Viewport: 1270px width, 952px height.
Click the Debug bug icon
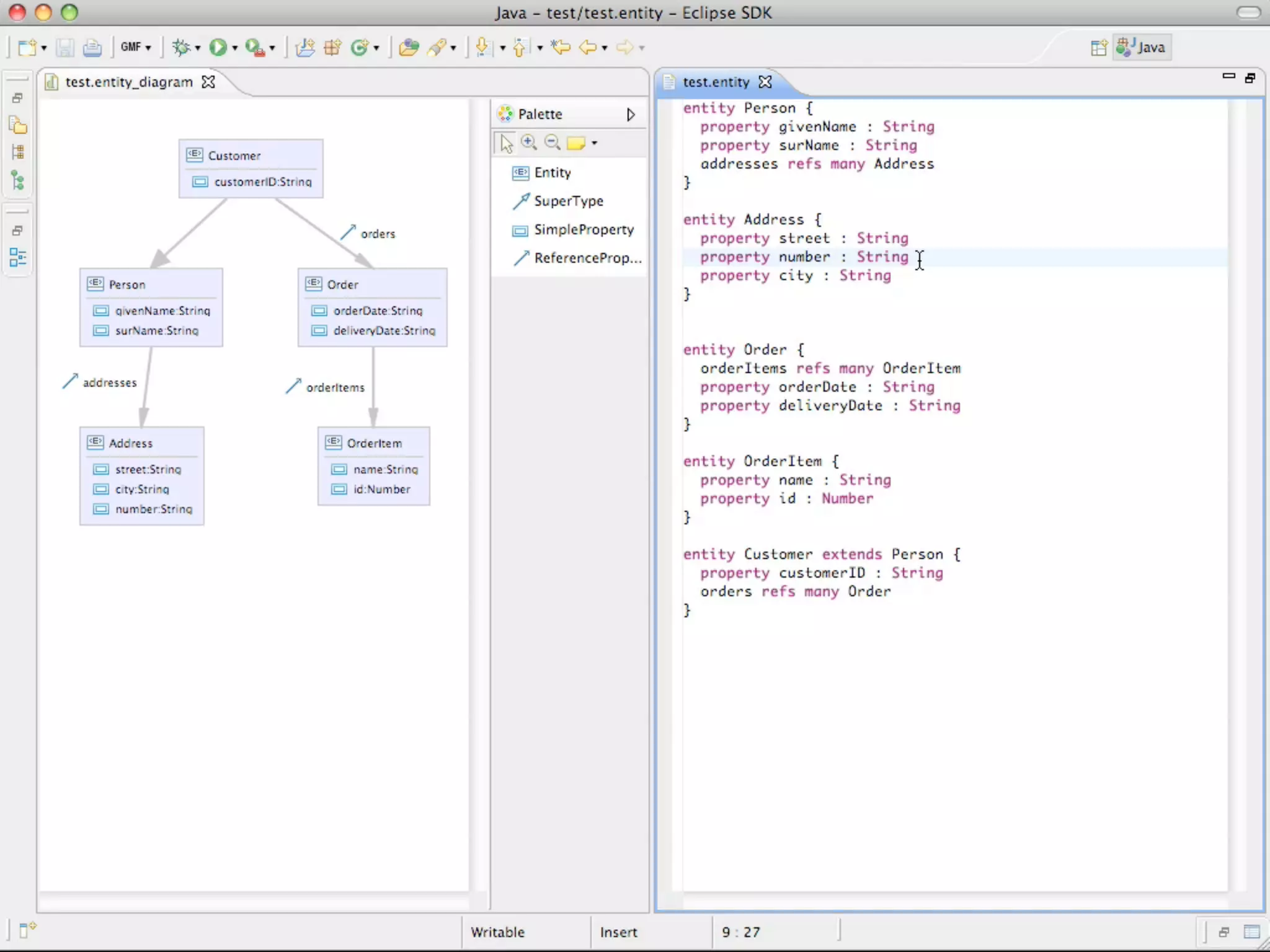(x=180, y=47)
